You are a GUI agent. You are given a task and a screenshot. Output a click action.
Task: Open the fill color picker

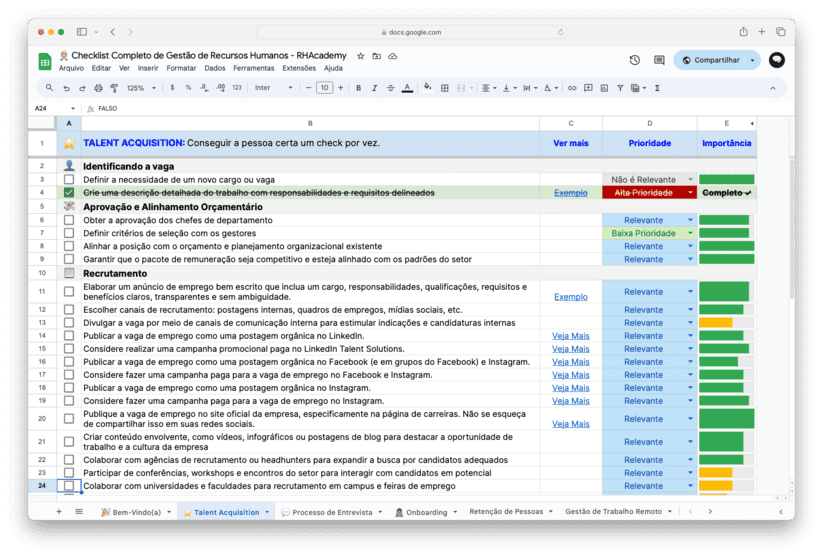coord(428,88)
